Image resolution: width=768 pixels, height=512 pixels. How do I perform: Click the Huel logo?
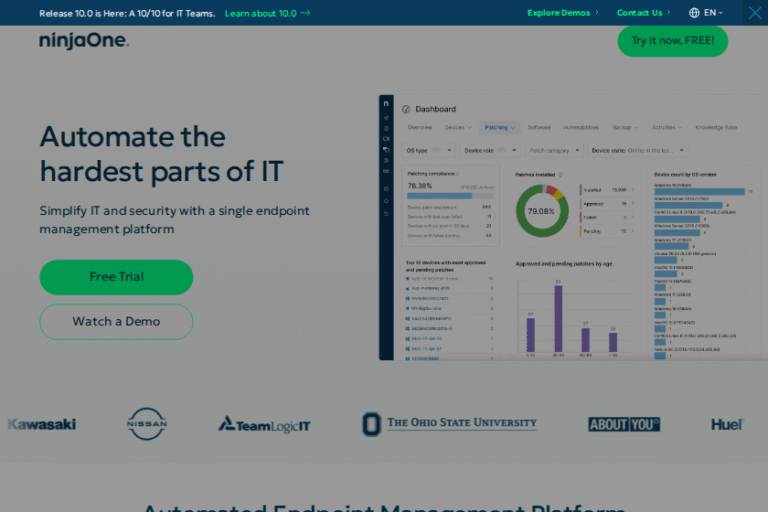(727, 424)
